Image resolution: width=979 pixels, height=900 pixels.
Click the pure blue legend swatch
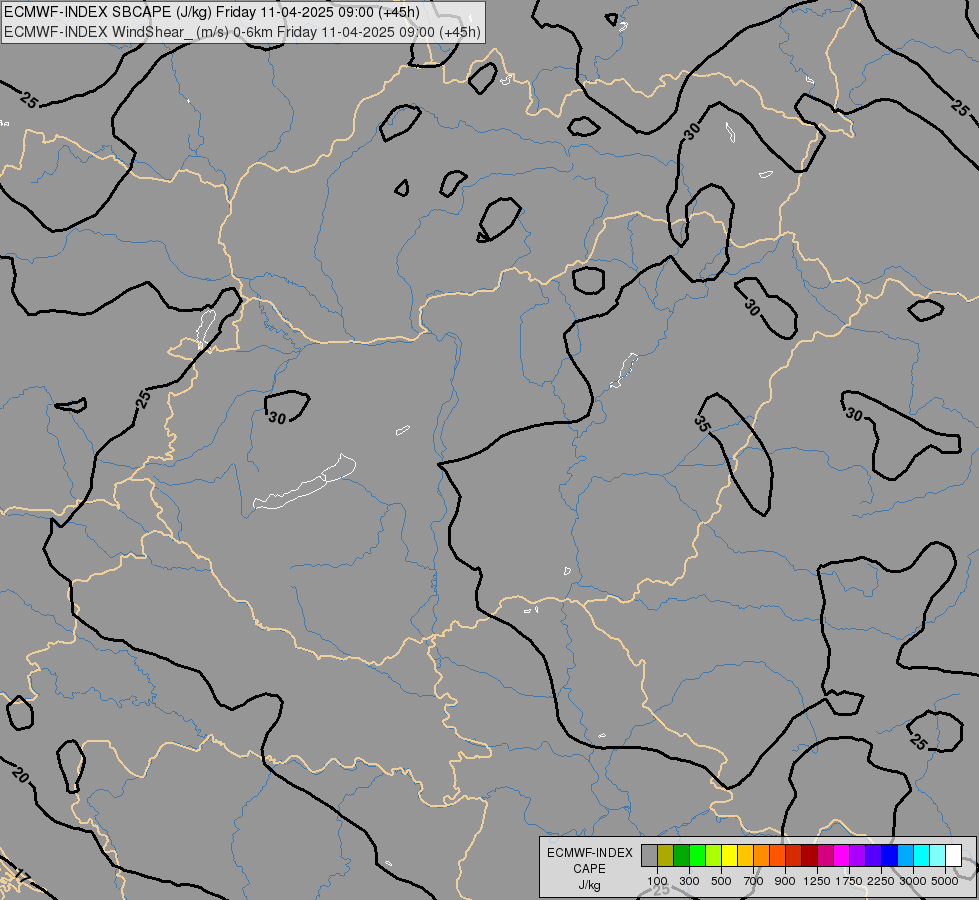890,855
